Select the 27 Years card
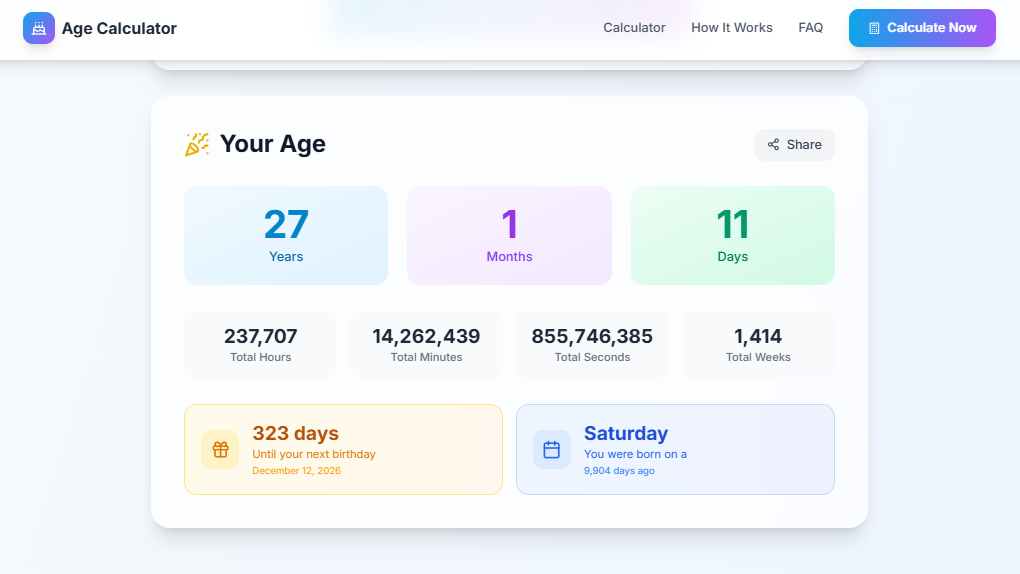1020x574 pixels. [x=286, y=236]
